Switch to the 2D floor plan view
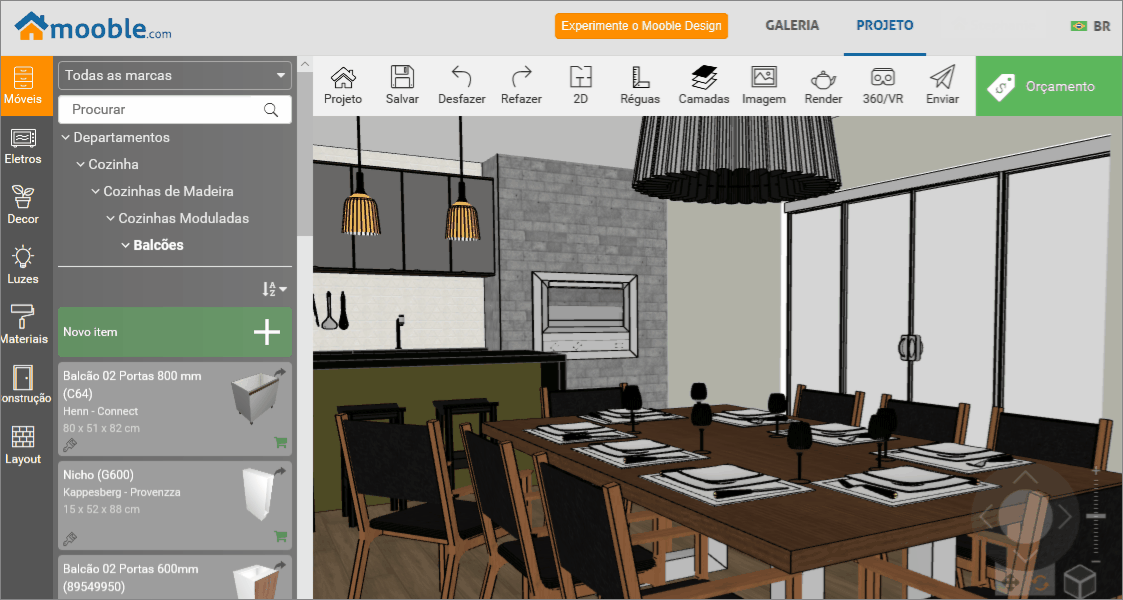Viewport: 1123px width, 600px height. click(581, 86)
